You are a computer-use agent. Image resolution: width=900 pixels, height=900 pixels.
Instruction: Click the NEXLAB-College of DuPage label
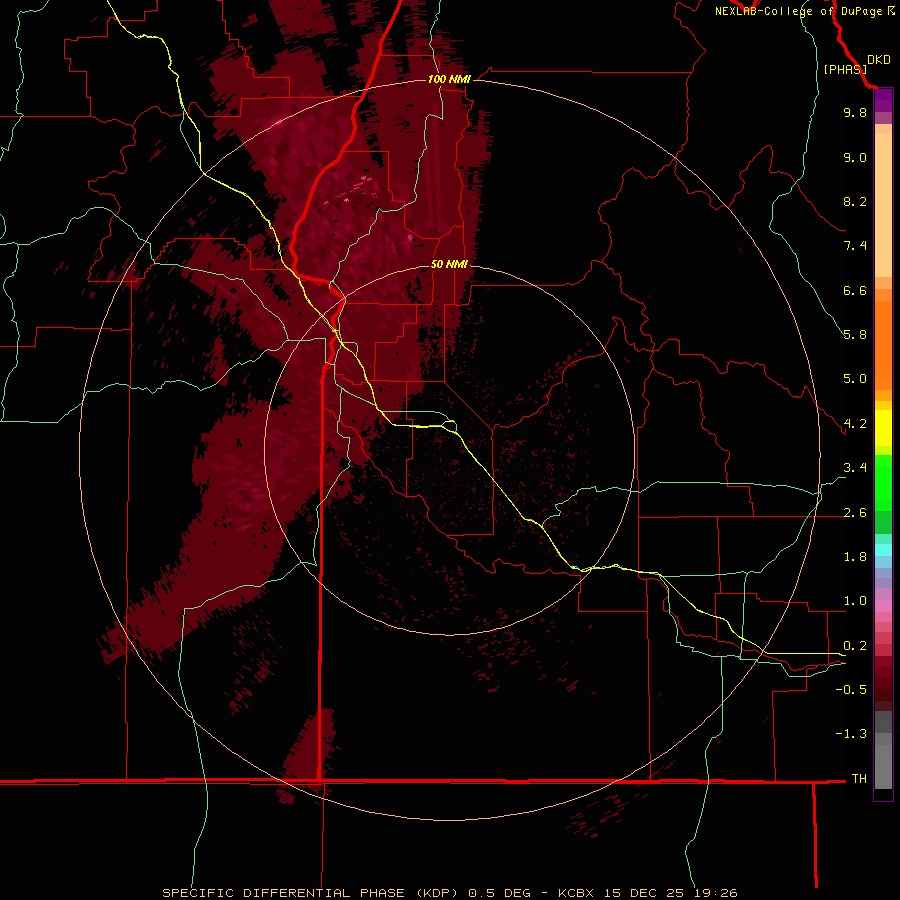[x=798, y=11]
